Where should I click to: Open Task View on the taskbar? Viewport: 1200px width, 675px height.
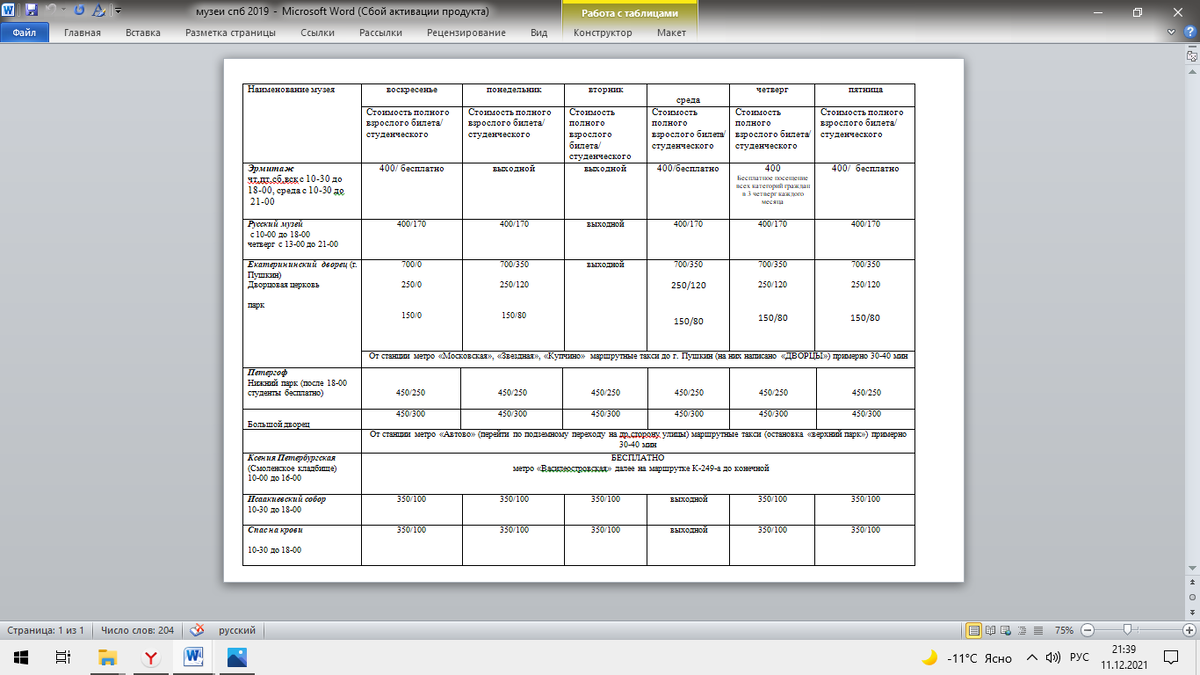point(62,657)
